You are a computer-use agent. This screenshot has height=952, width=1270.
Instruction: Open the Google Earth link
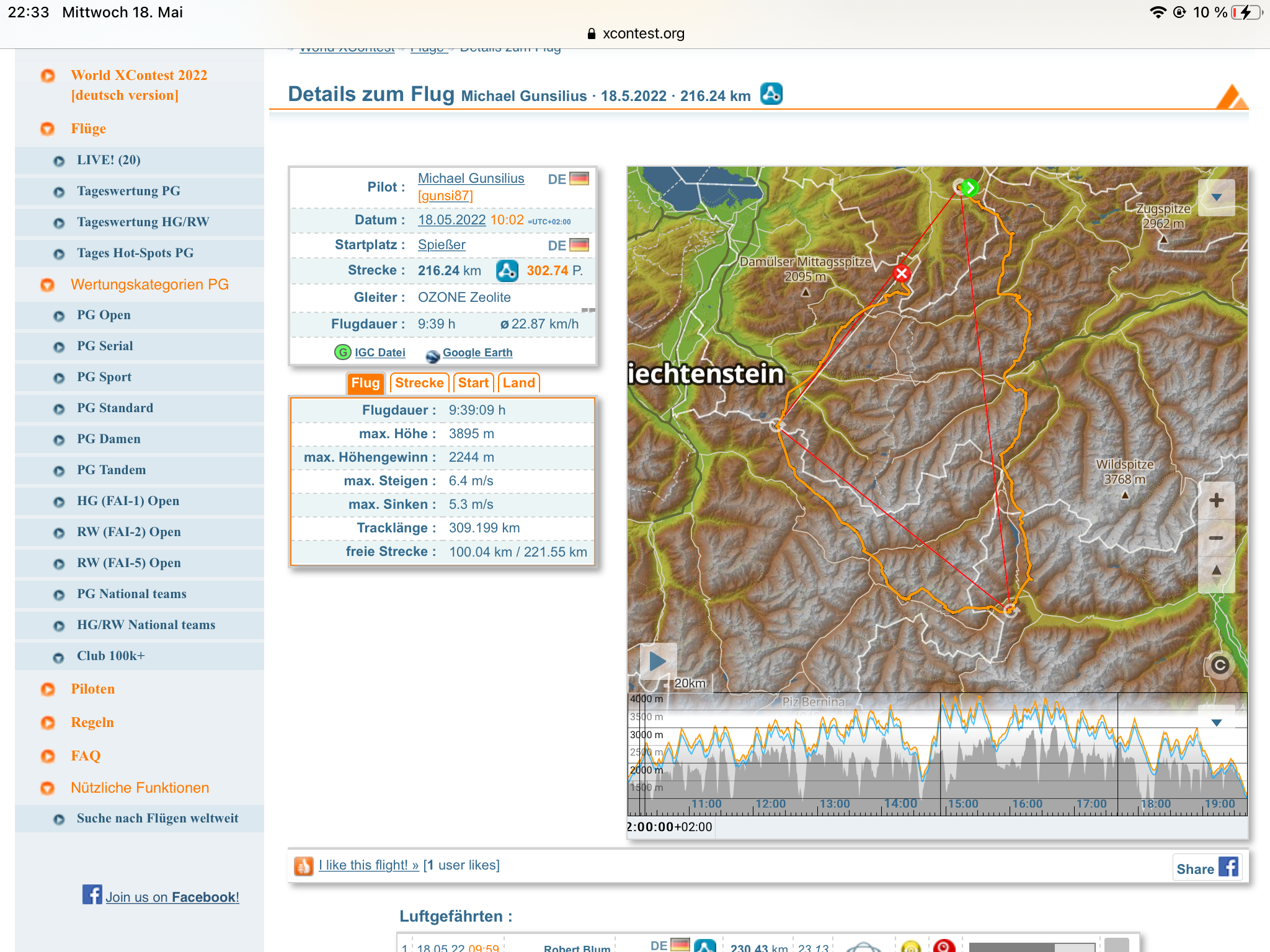coord(477,353)
